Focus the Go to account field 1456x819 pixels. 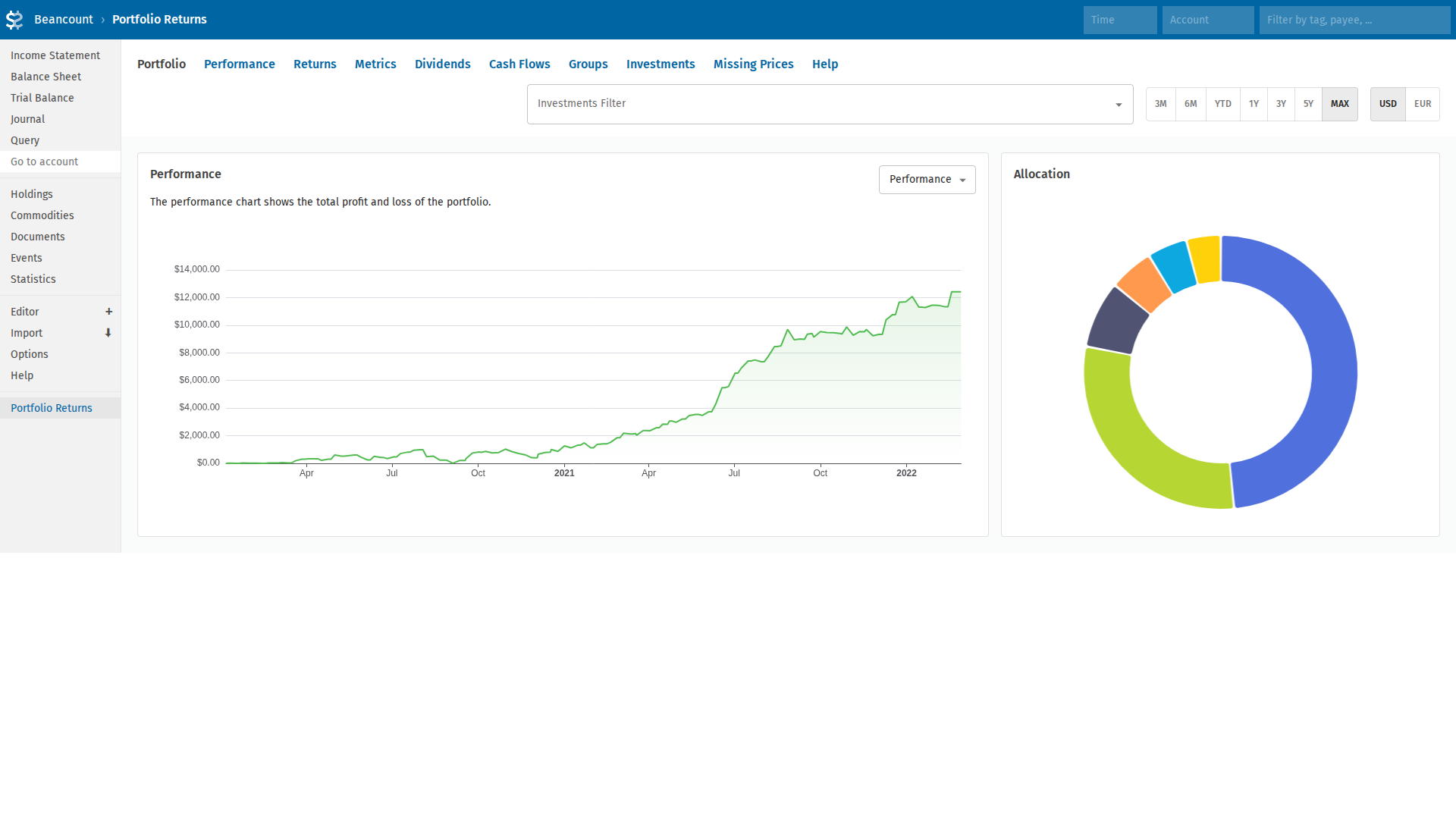click(x=60, y=162)
